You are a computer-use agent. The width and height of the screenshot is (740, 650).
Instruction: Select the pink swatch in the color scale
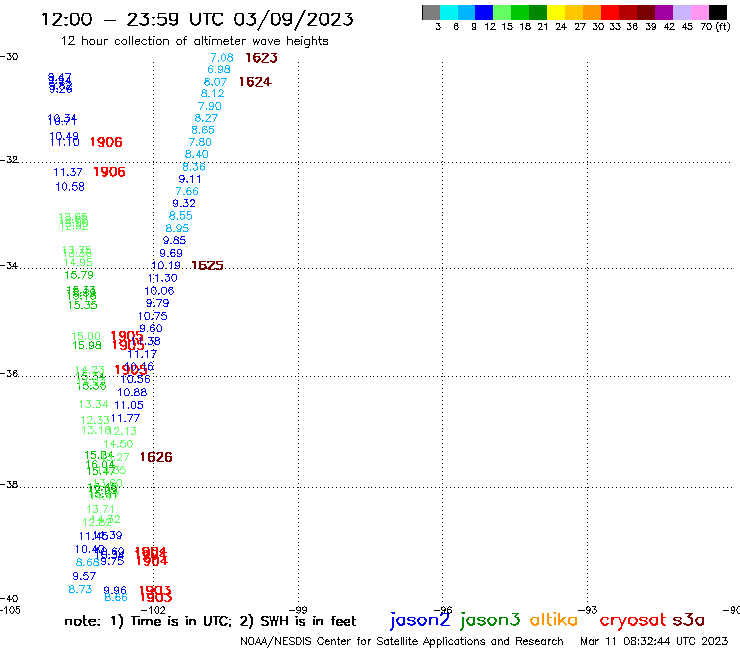pyautogui.click(x=700, y=12)
